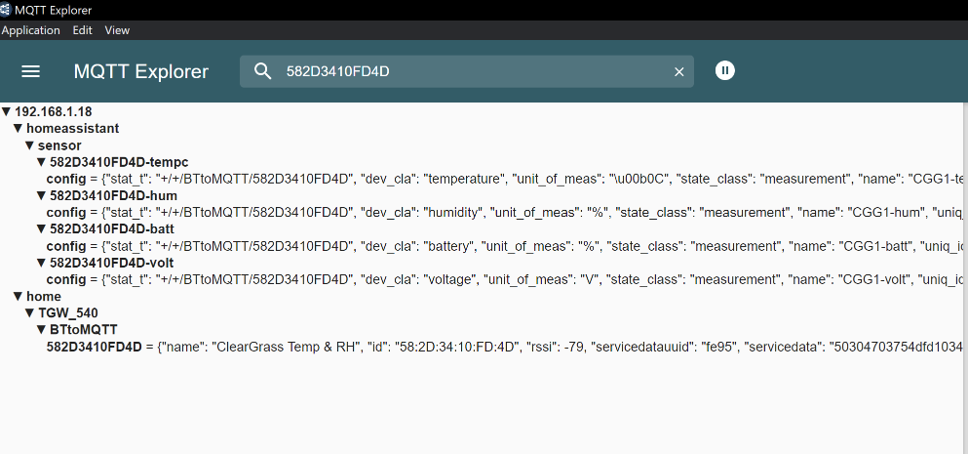Collapse the sensor topic branch
Image resolution: width=968 pixels, height=454 pixels.
tap(30, 146)
